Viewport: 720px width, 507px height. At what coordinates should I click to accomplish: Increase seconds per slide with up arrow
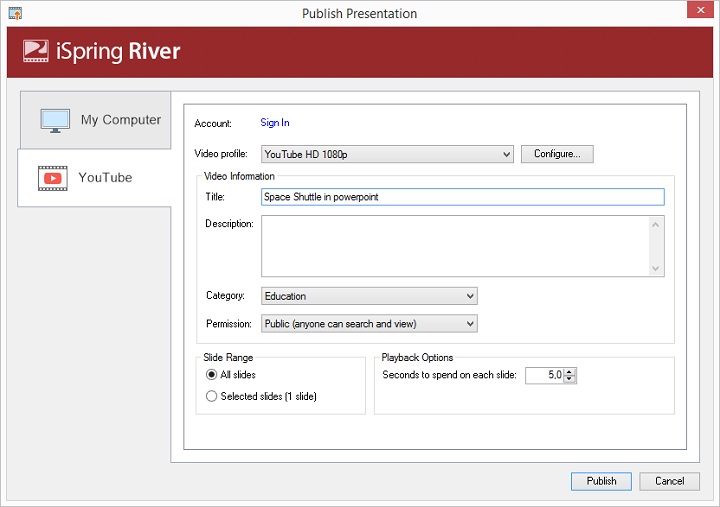tap(569, 372)
